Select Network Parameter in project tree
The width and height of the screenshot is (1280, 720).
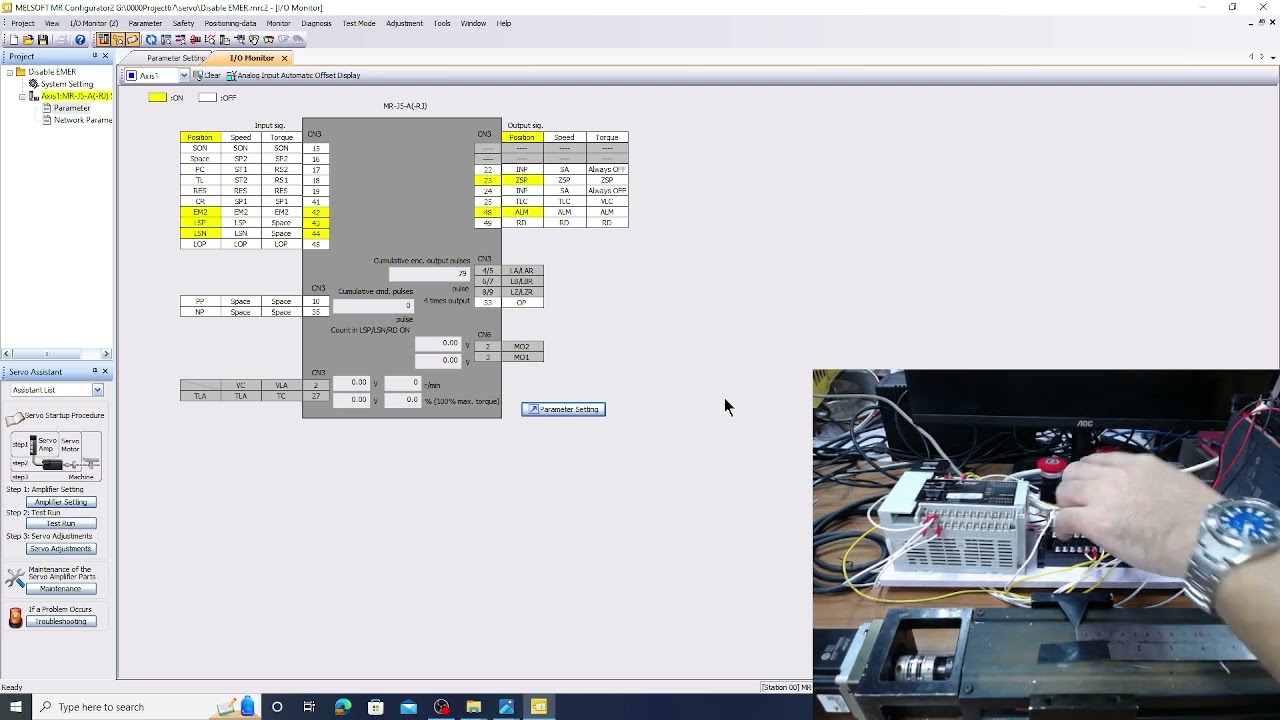(x=83, y=120)
